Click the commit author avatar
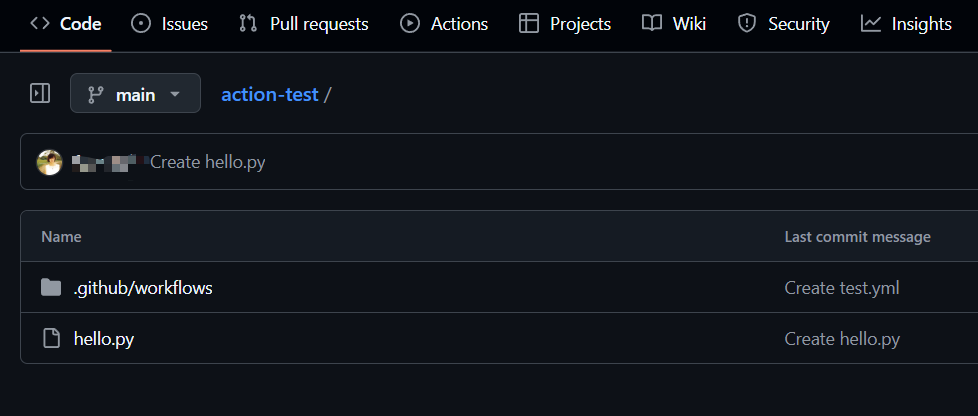Screen dimensions: 978x416 pyautogui.click(x=49, y=162)
